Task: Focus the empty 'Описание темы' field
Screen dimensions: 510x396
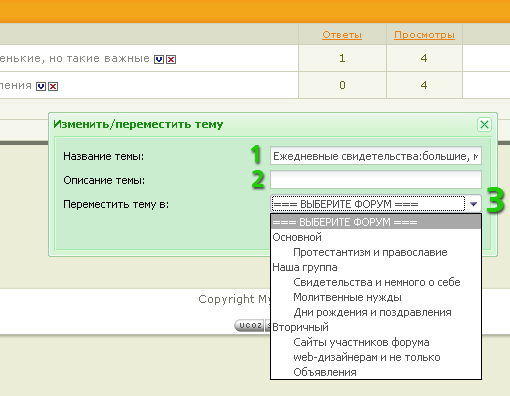Action: (x=376, y=180)
